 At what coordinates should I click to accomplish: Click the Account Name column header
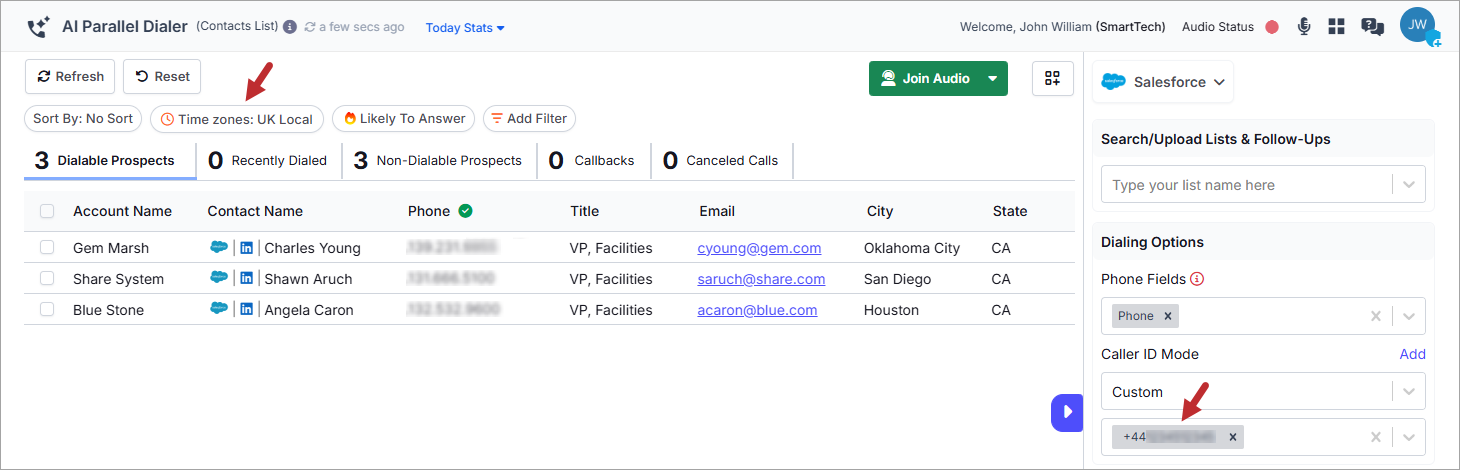(x=122, y=211)
